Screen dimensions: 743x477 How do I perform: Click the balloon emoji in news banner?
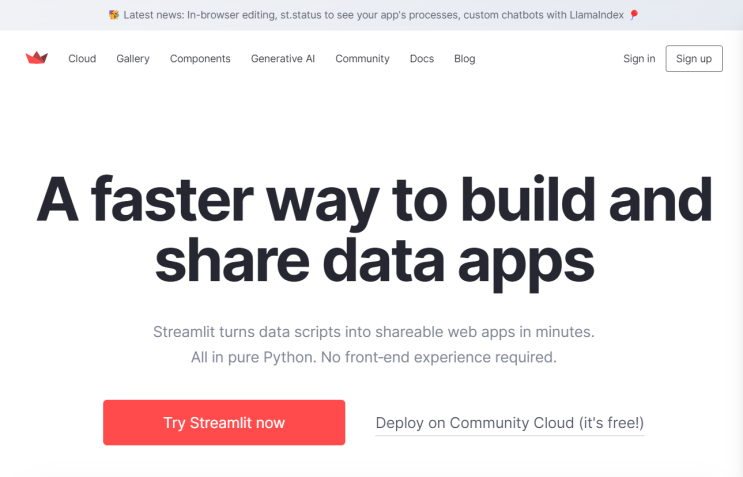pos(634,15)
